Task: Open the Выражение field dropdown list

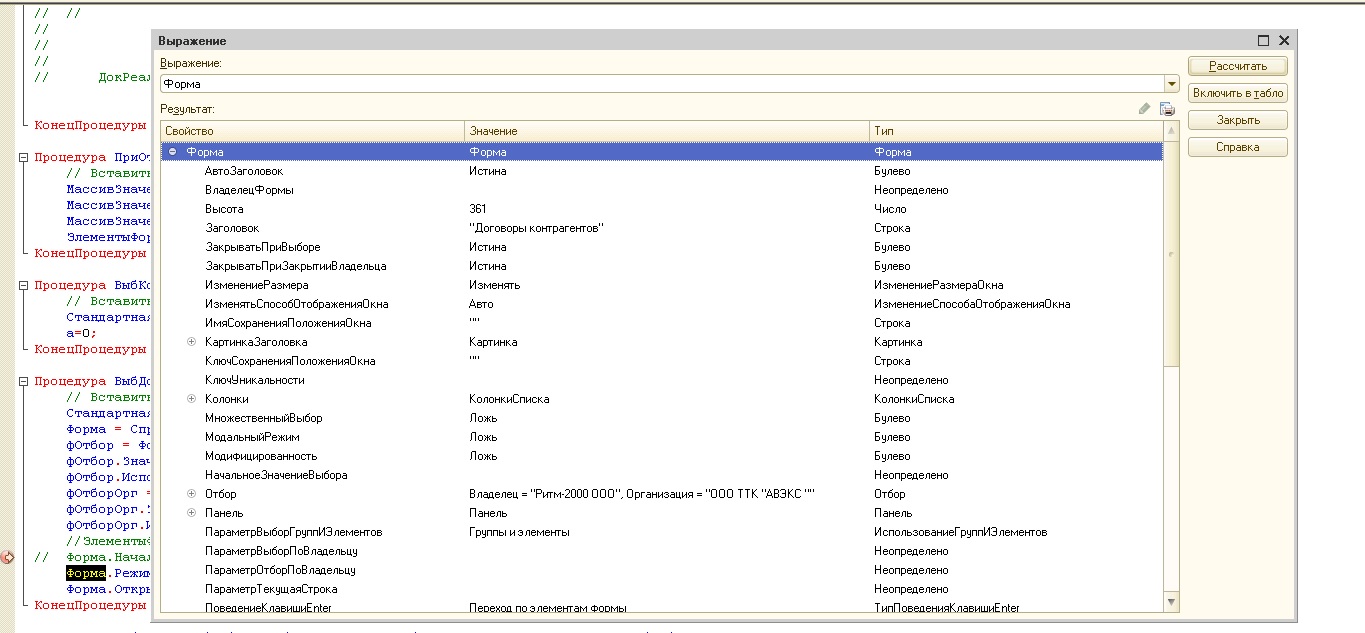Action: (1171, 84)
